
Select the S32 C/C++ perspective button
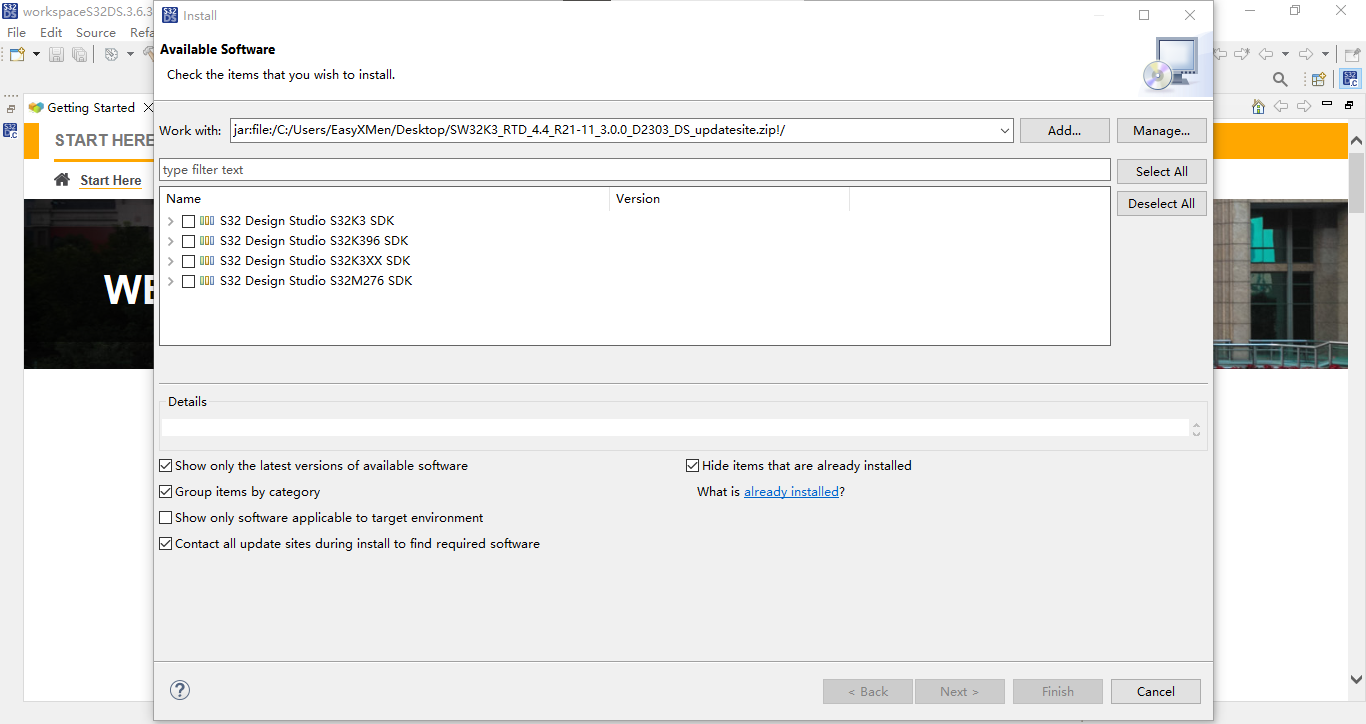[x=1350, y=80]
